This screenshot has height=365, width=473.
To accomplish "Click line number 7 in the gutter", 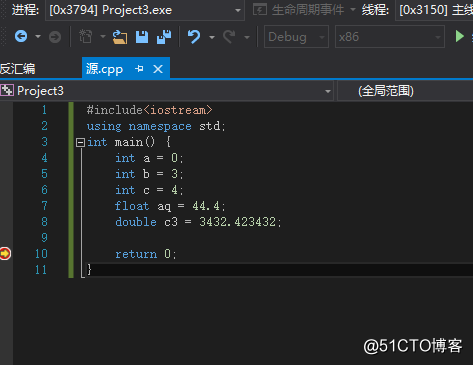I will 44,206.
